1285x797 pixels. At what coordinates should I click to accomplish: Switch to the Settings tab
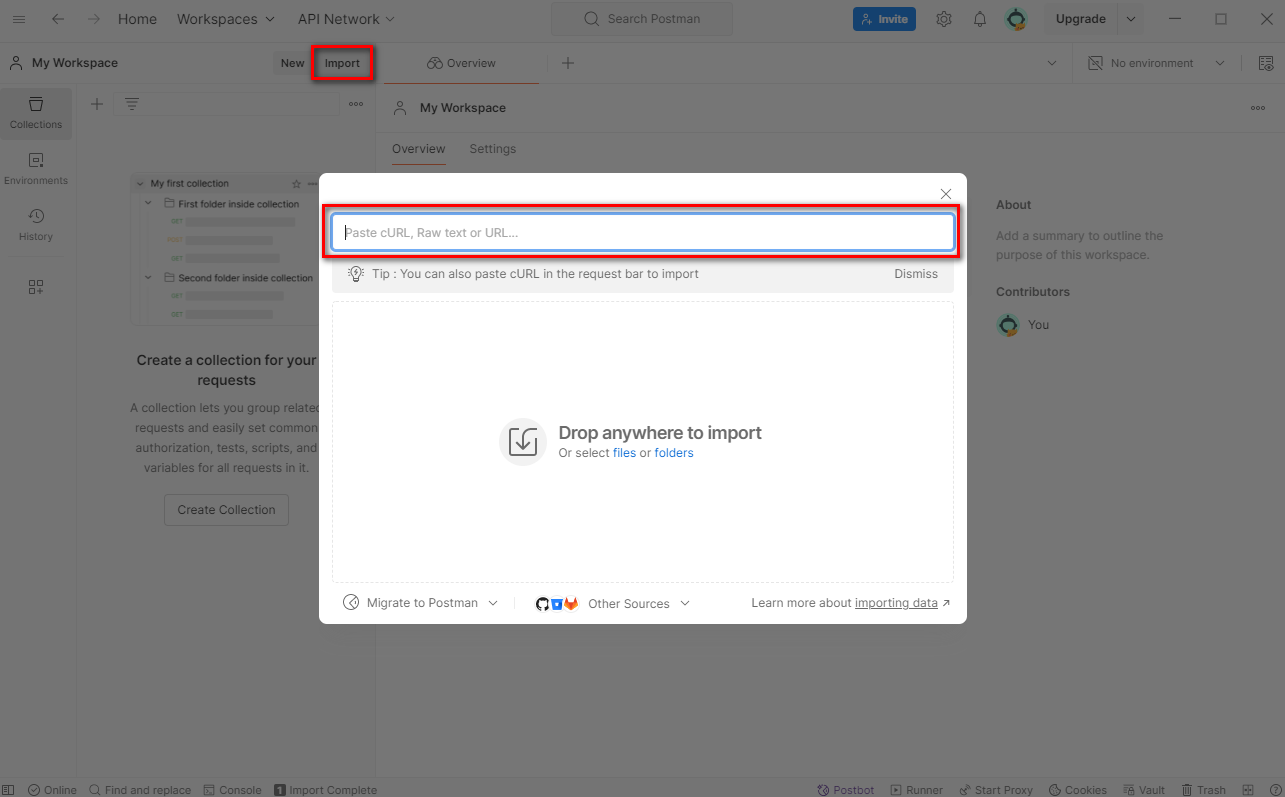coord(493,149)
